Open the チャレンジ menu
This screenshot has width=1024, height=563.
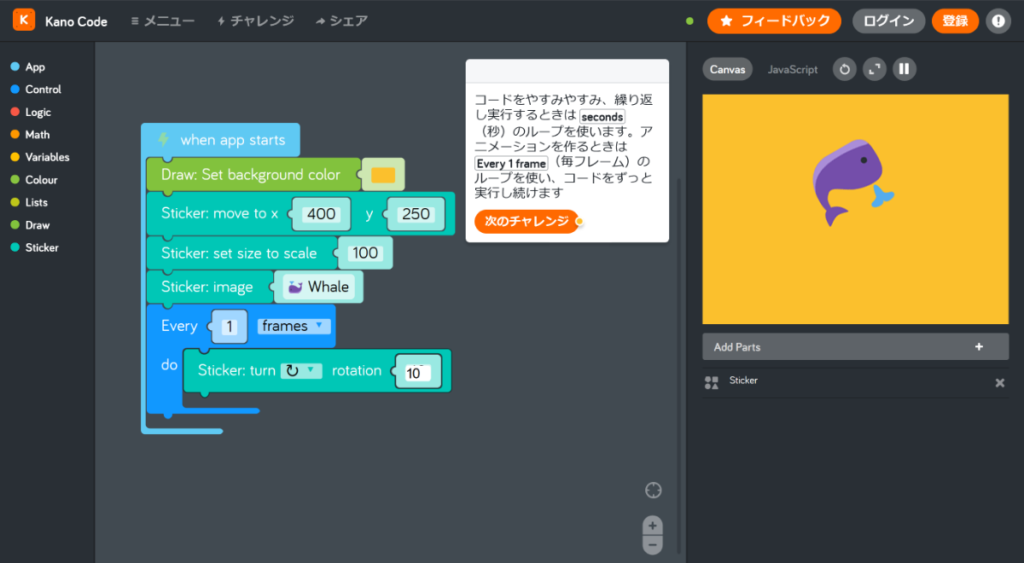pyautogui.click(x=255, y=21)
